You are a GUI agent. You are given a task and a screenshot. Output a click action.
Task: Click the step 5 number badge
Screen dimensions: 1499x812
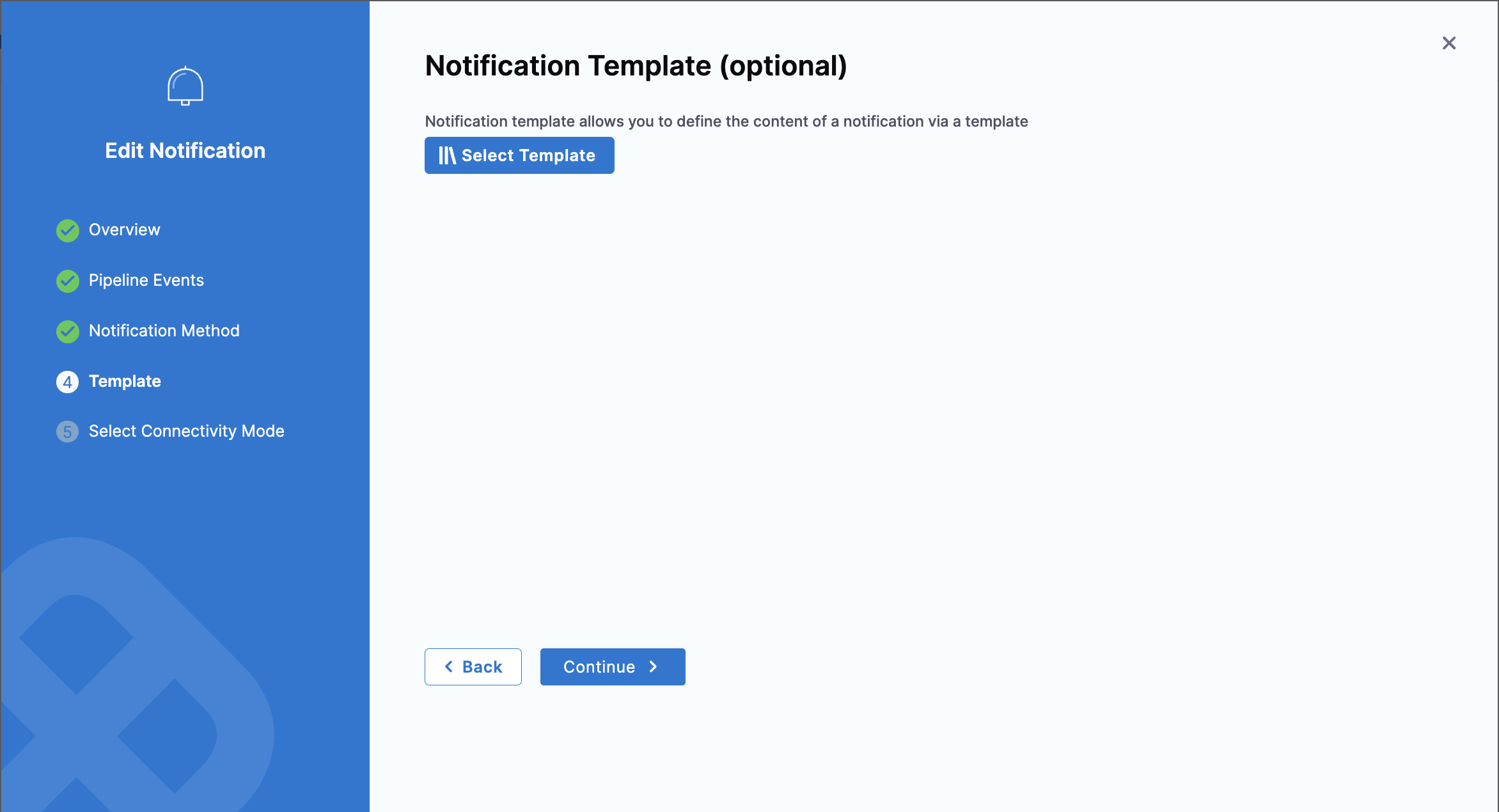68,432
